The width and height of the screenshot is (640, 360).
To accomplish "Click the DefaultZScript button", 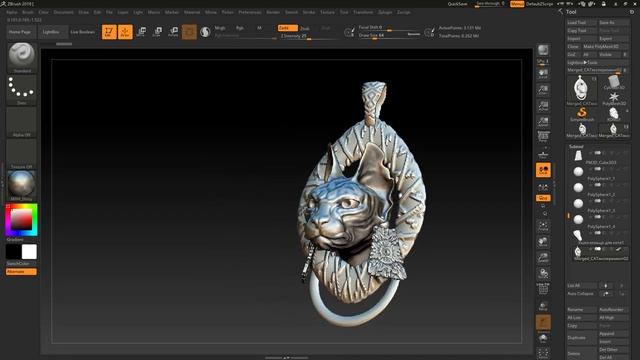I will pyautogui.click(x=539, y=4).
